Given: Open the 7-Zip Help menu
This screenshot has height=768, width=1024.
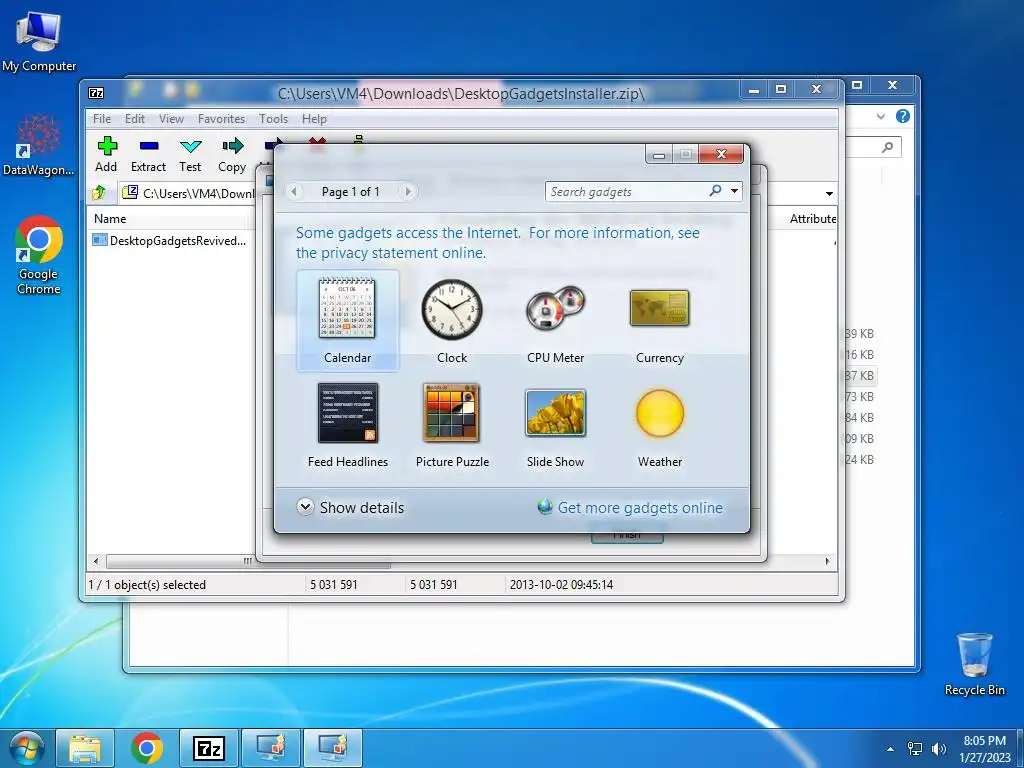Looking at the screenshot, I should click(314, 119).
